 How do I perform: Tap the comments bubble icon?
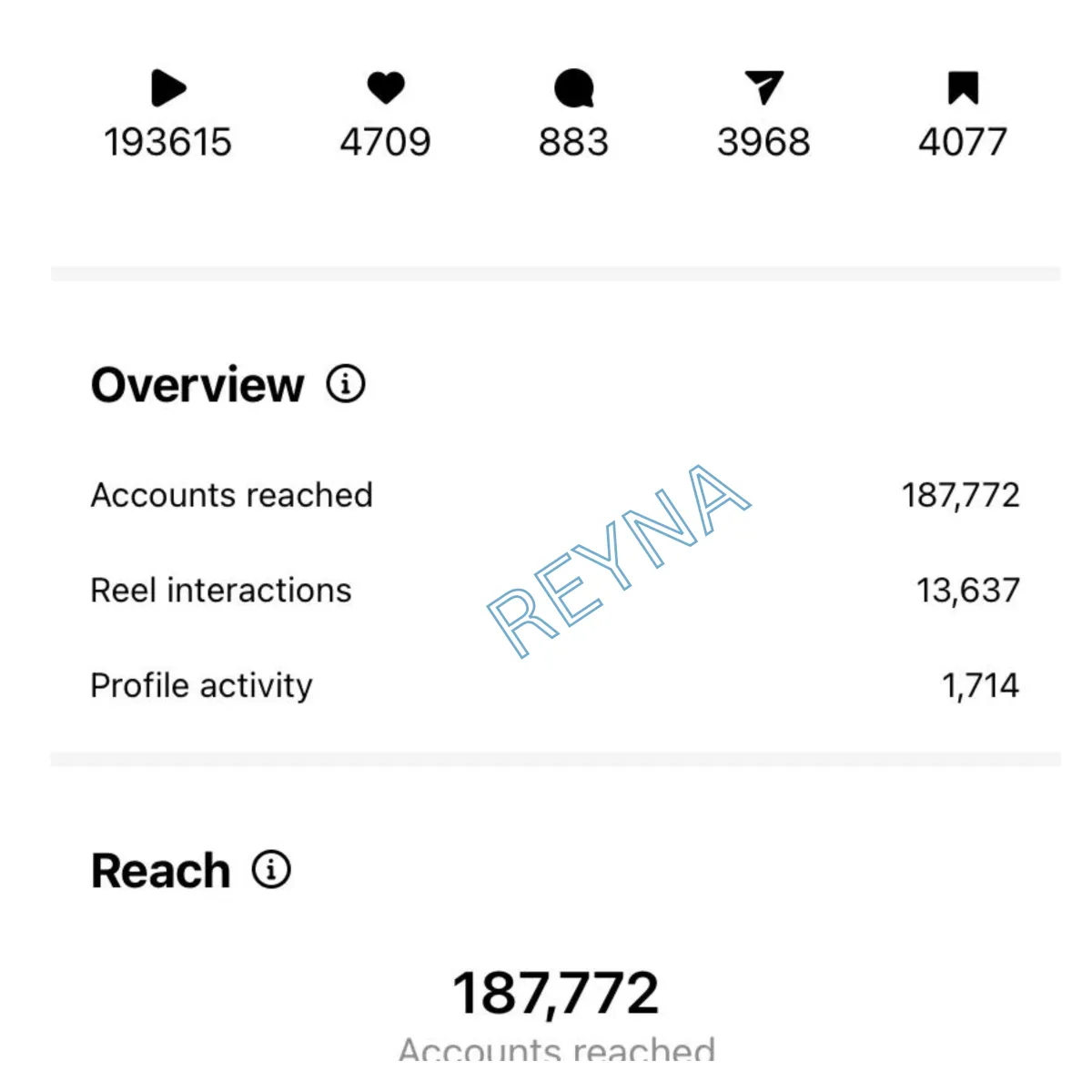pos(573,88)
